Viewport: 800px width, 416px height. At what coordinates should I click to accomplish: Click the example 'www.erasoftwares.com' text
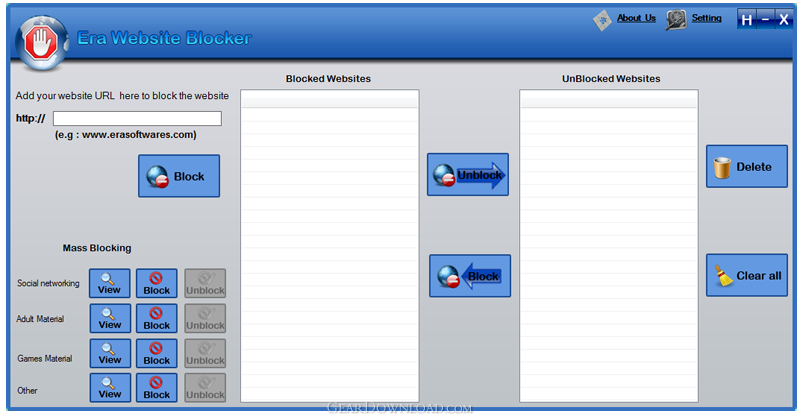139,135
